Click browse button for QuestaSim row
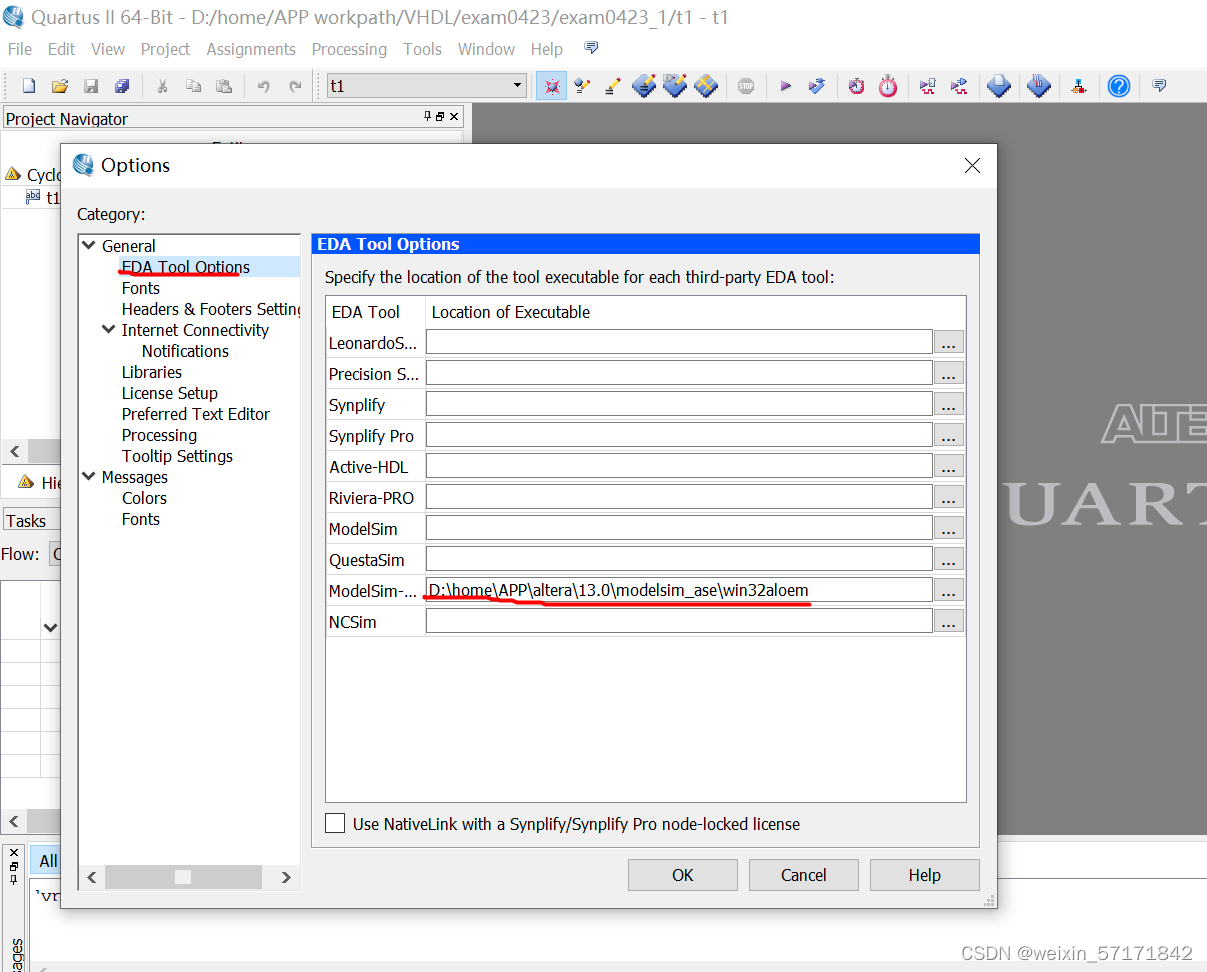This screenshot has height=972, width=1207. [x=949, y=560]
